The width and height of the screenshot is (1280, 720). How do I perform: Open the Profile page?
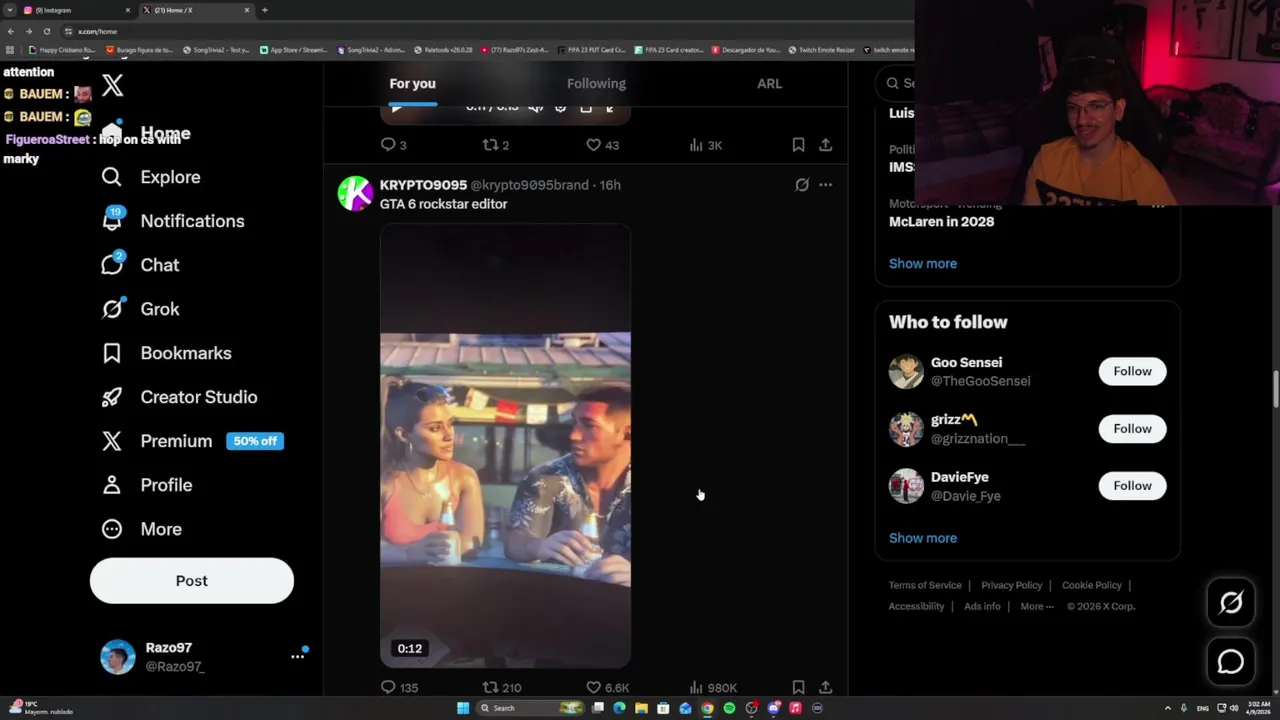point(146,485)
